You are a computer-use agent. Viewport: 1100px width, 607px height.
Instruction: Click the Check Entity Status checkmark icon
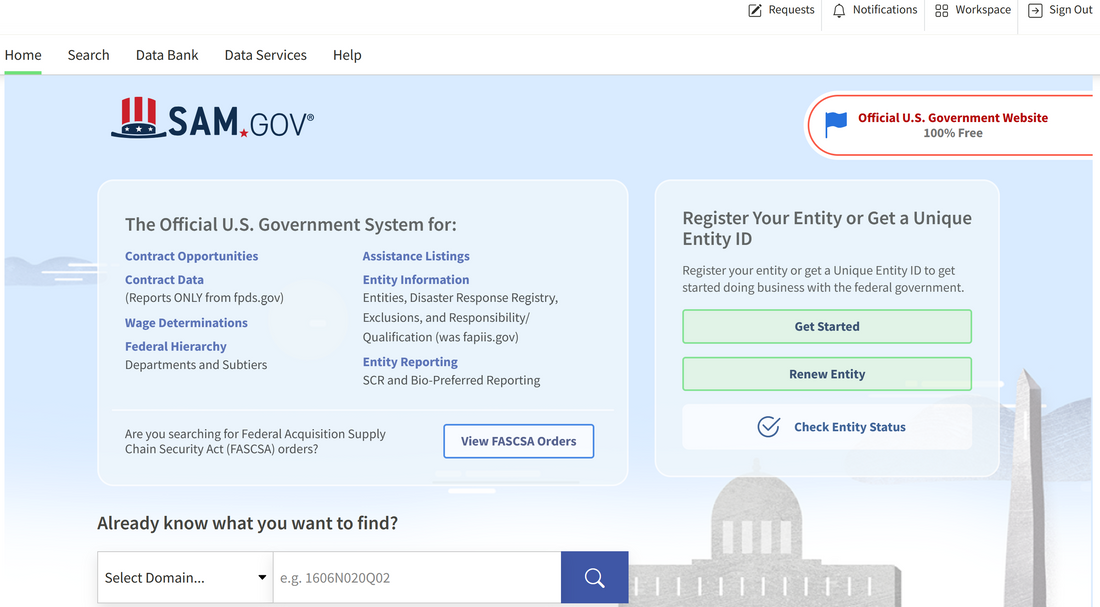pyautogui.click(x=768, y=427)
